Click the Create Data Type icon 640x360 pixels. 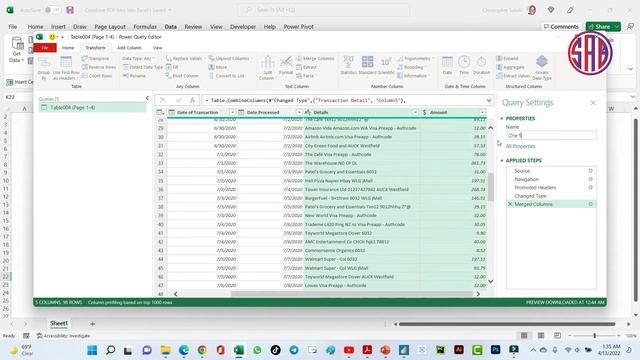coord(542,68)
